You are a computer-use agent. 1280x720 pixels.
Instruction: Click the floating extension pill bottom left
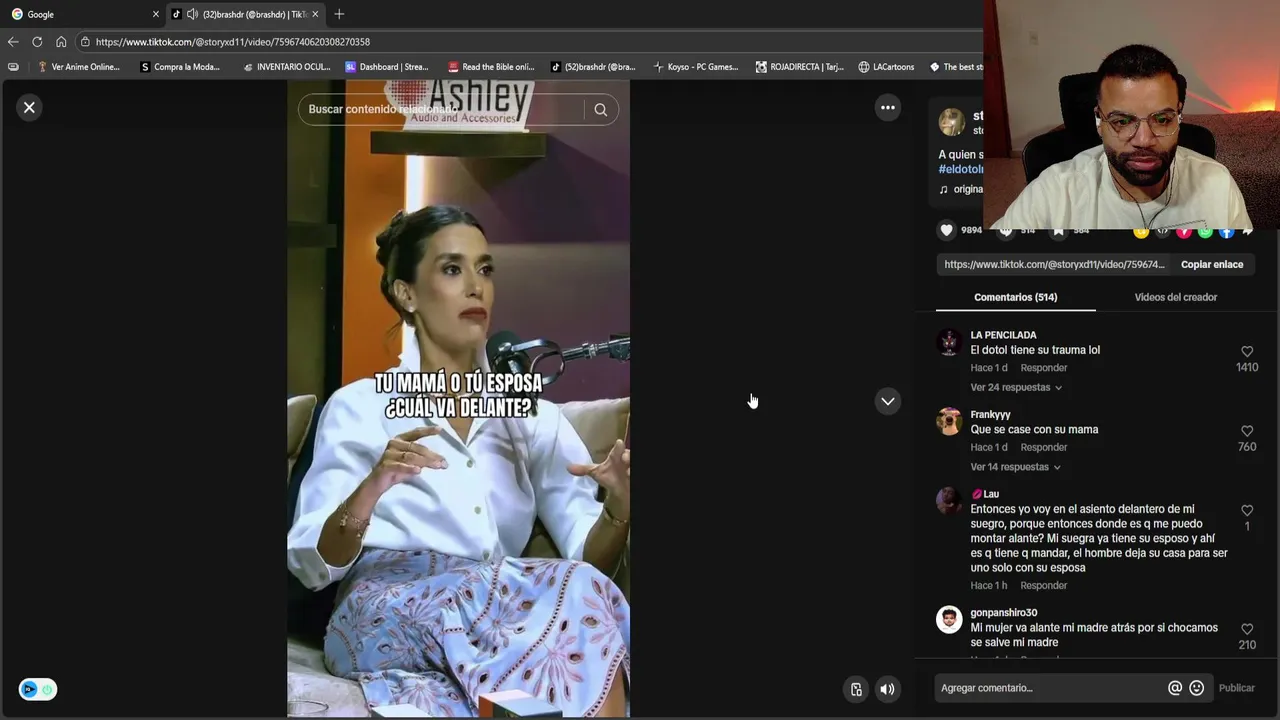click(38, 689)
